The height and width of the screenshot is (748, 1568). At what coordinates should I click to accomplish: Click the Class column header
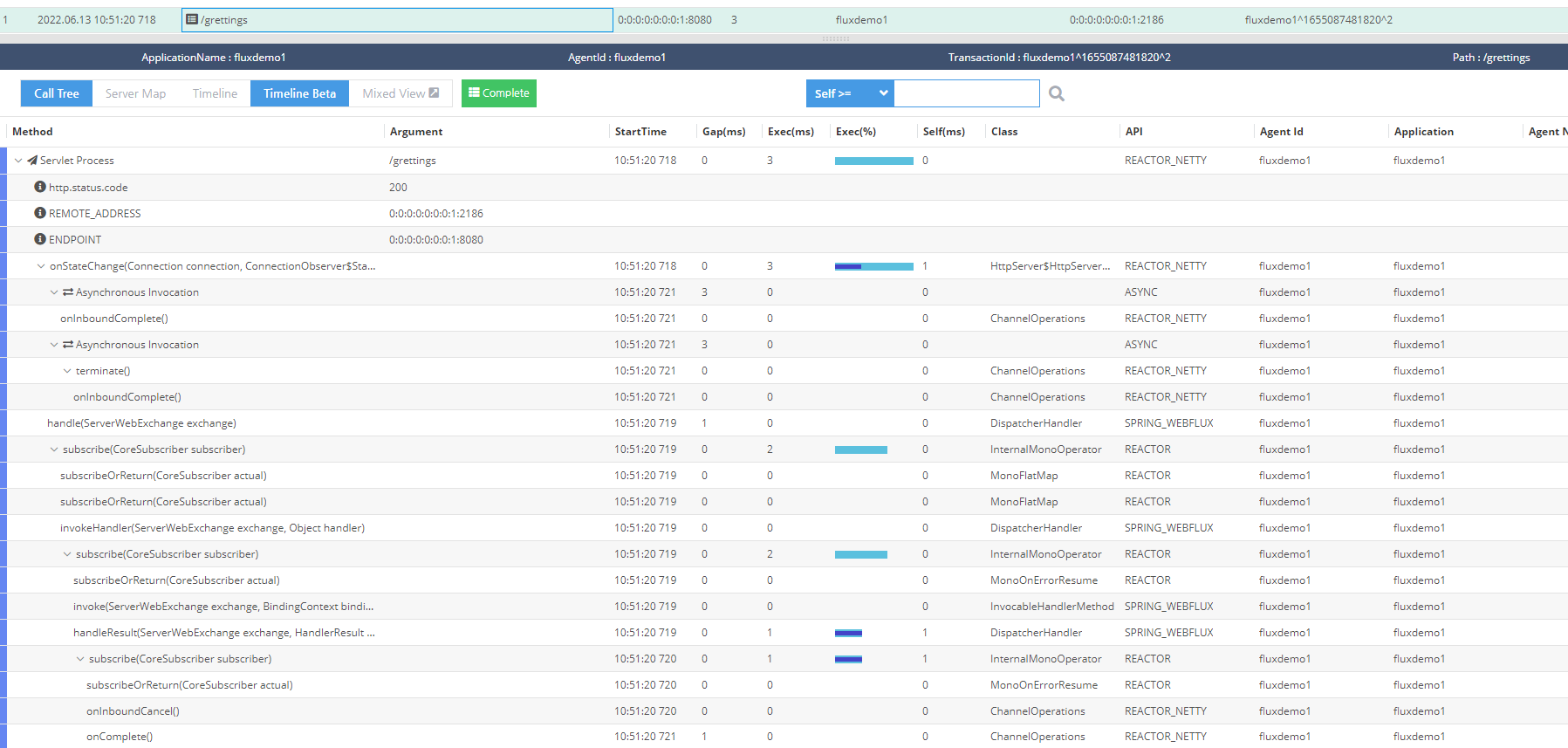pyautogui.click(x=1004, y=132)
